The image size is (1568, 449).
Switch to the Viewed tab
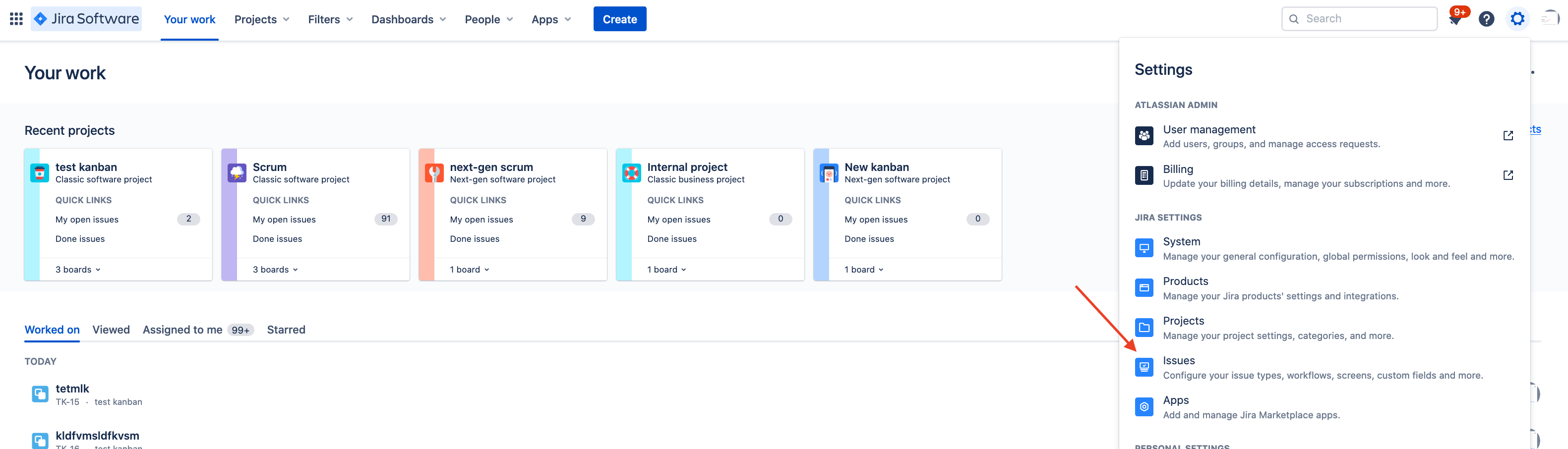coord(112,330)
